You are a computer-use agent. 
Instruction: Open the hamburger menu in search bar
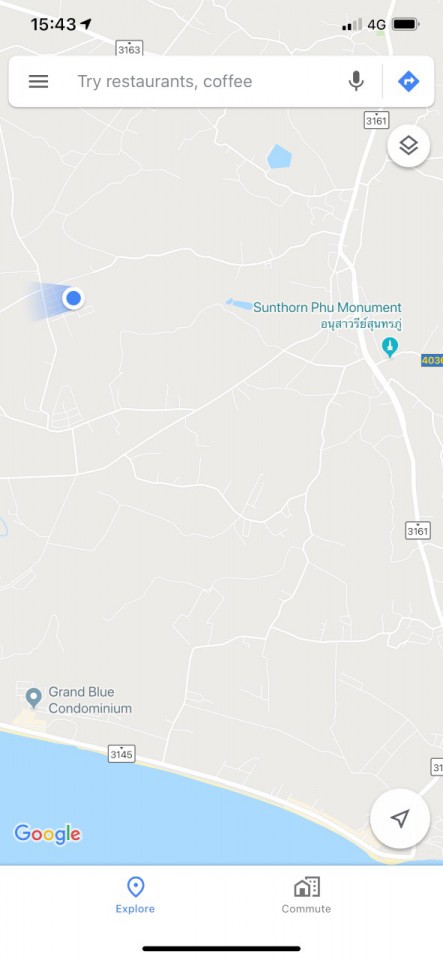click(x=38, y=81)
